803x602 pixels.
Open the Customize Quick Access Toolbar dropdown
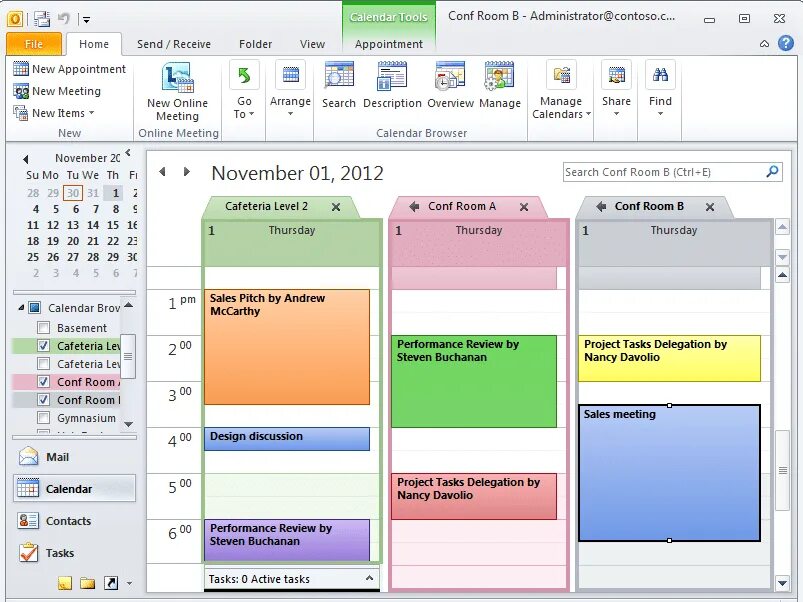pos(87,19)
